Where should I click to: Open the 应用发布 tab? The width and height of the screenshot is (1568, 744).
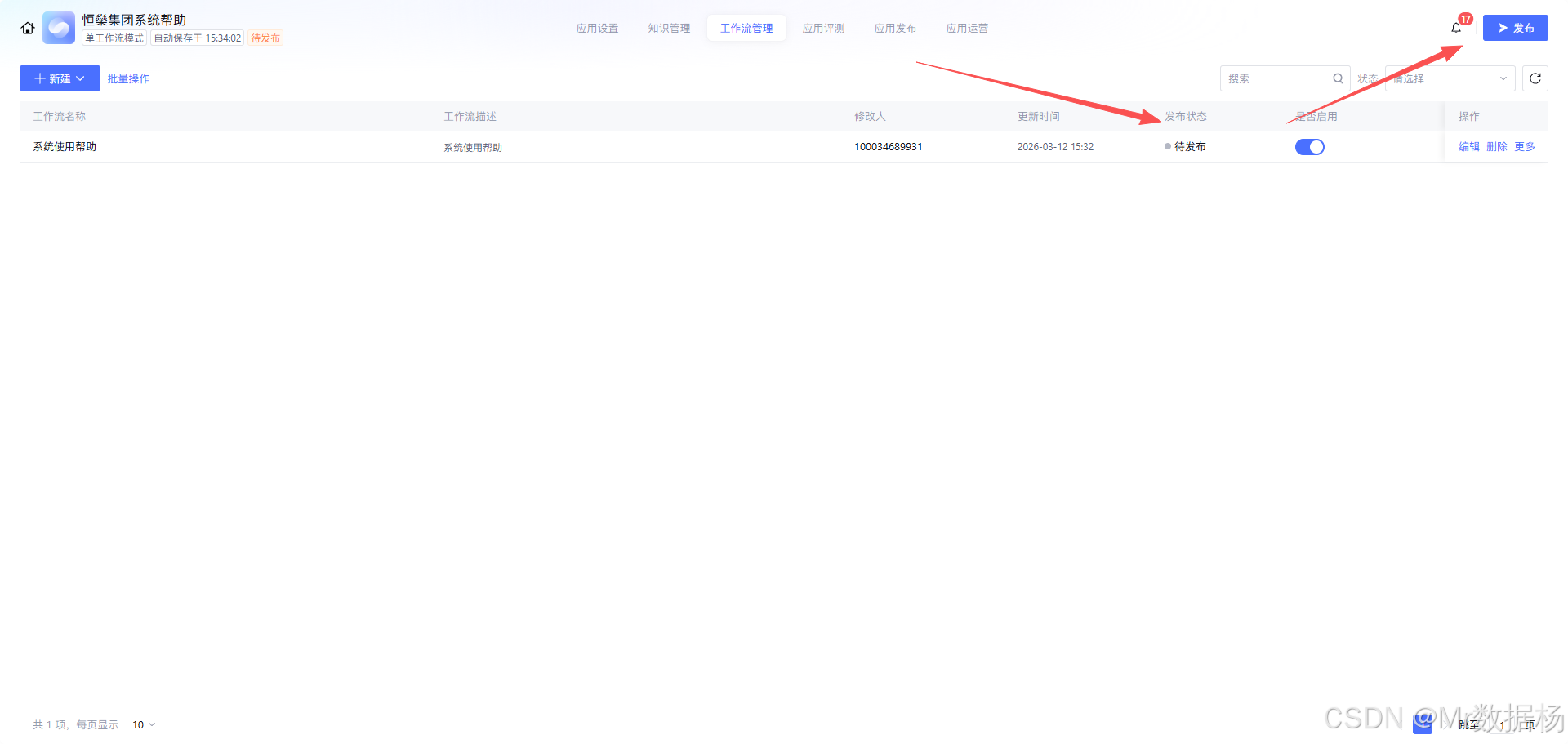[895, 28]
